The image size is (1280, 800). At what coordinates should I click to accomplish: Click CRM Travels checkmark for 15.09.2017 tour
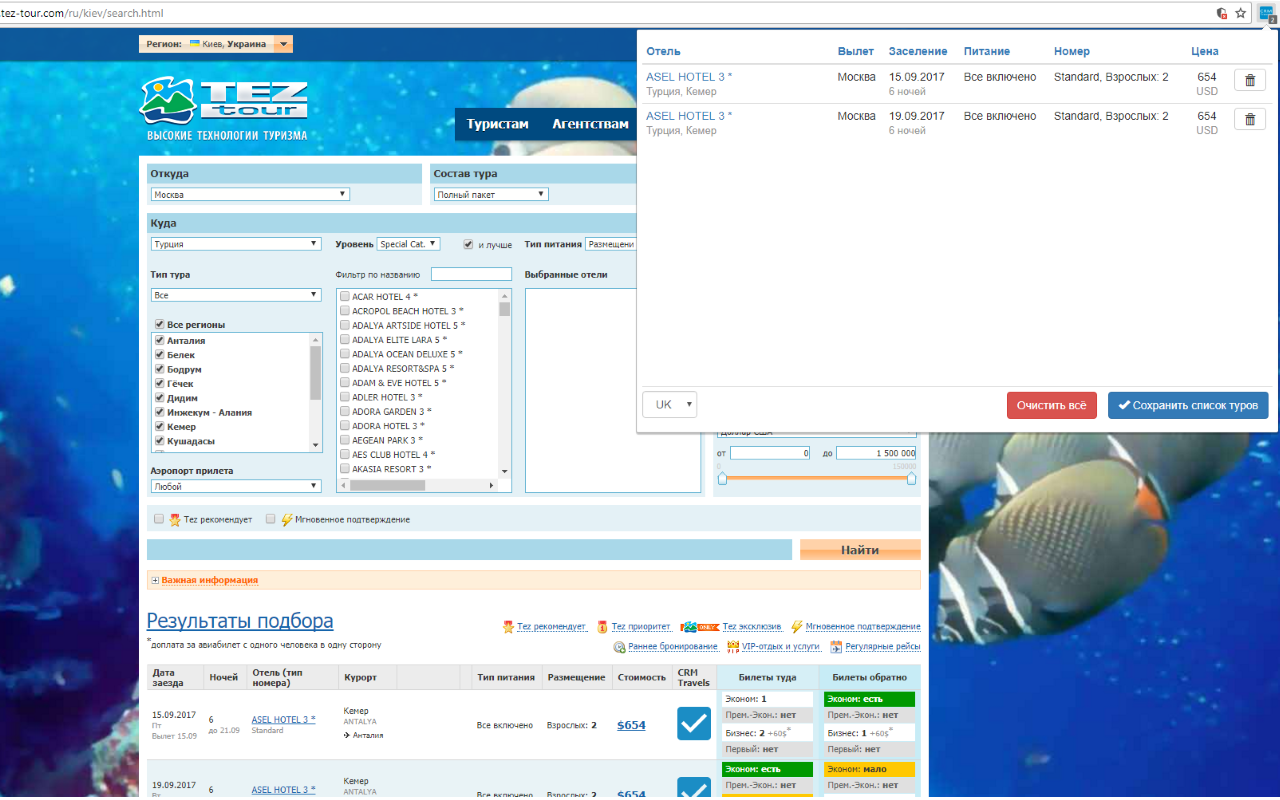pyautogui.click(x=694, y=723)
